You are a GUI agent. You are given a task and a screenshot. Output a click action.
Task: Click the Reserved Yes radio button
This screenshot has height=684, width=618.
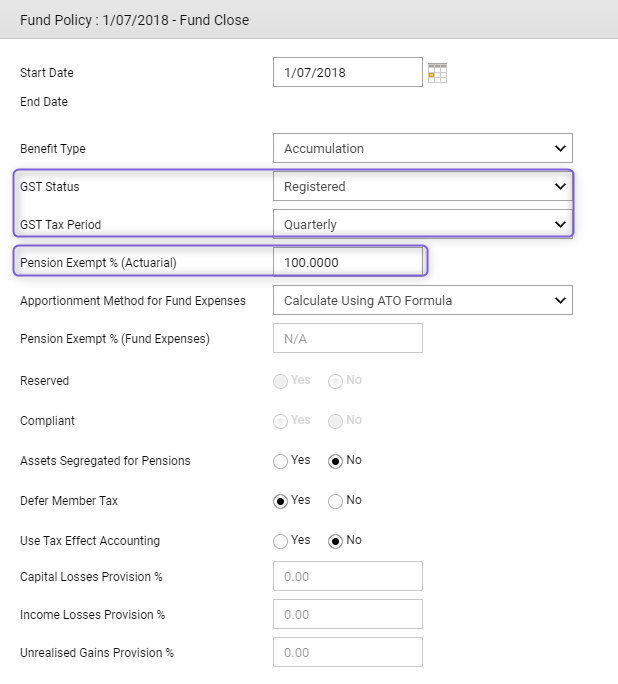[280, 381]
